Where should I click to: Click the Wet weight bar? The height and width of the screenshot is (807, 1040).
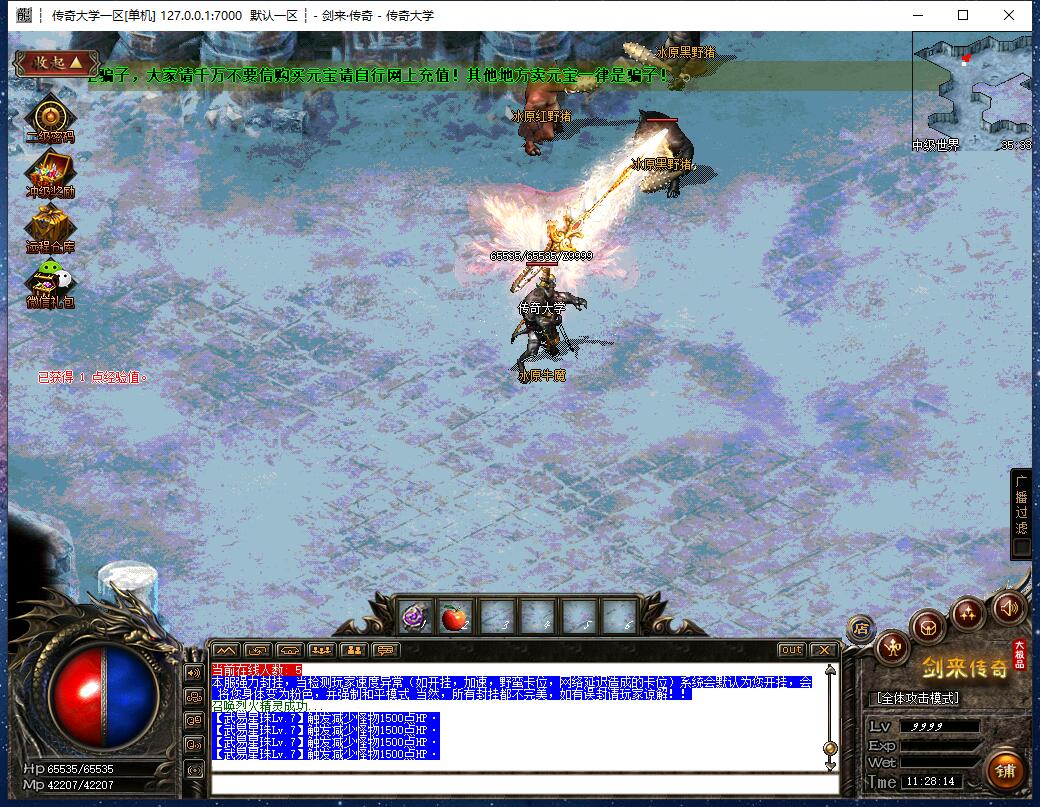point(939,763)
